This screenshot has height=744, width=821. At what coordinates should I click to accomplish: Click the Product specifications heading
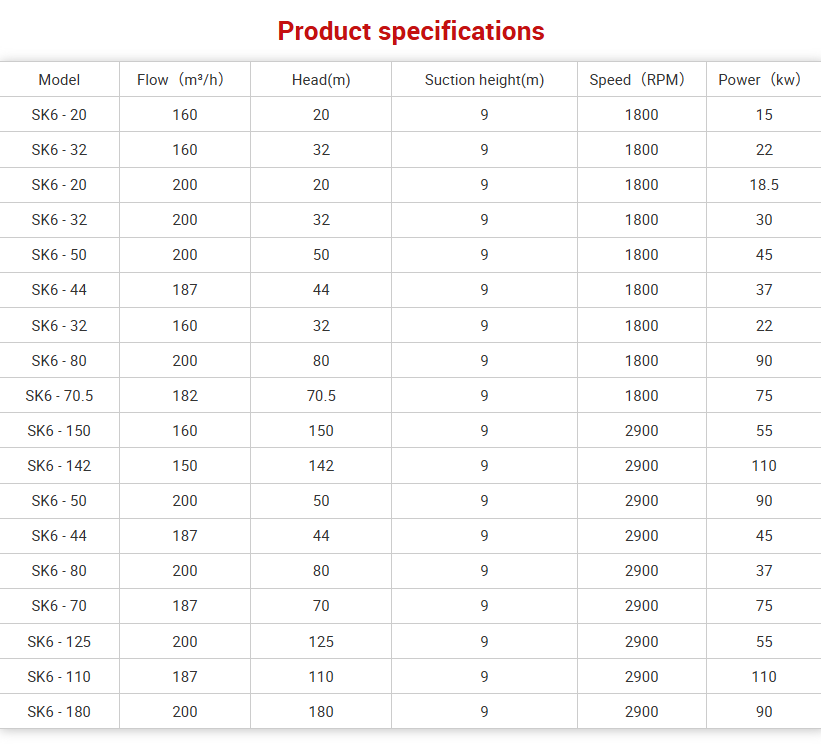(411, 31)
